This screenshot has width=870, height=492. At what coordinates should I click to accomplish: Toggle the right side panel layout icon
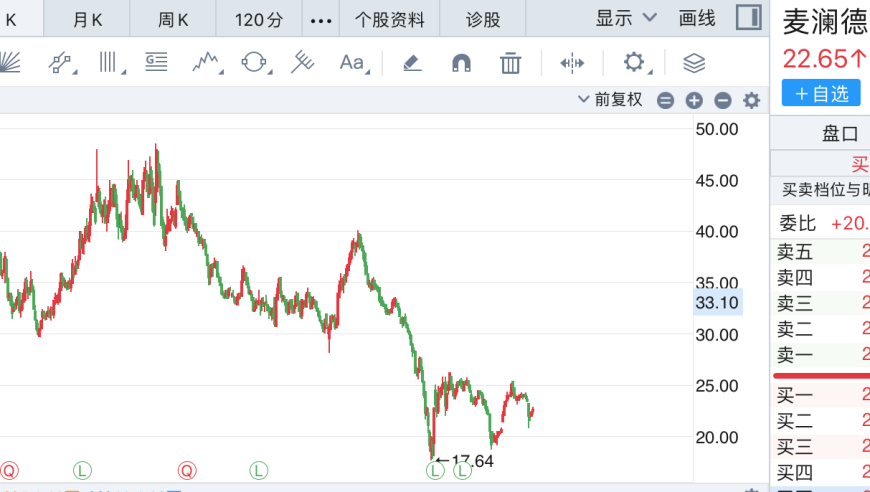coord(748,18)
